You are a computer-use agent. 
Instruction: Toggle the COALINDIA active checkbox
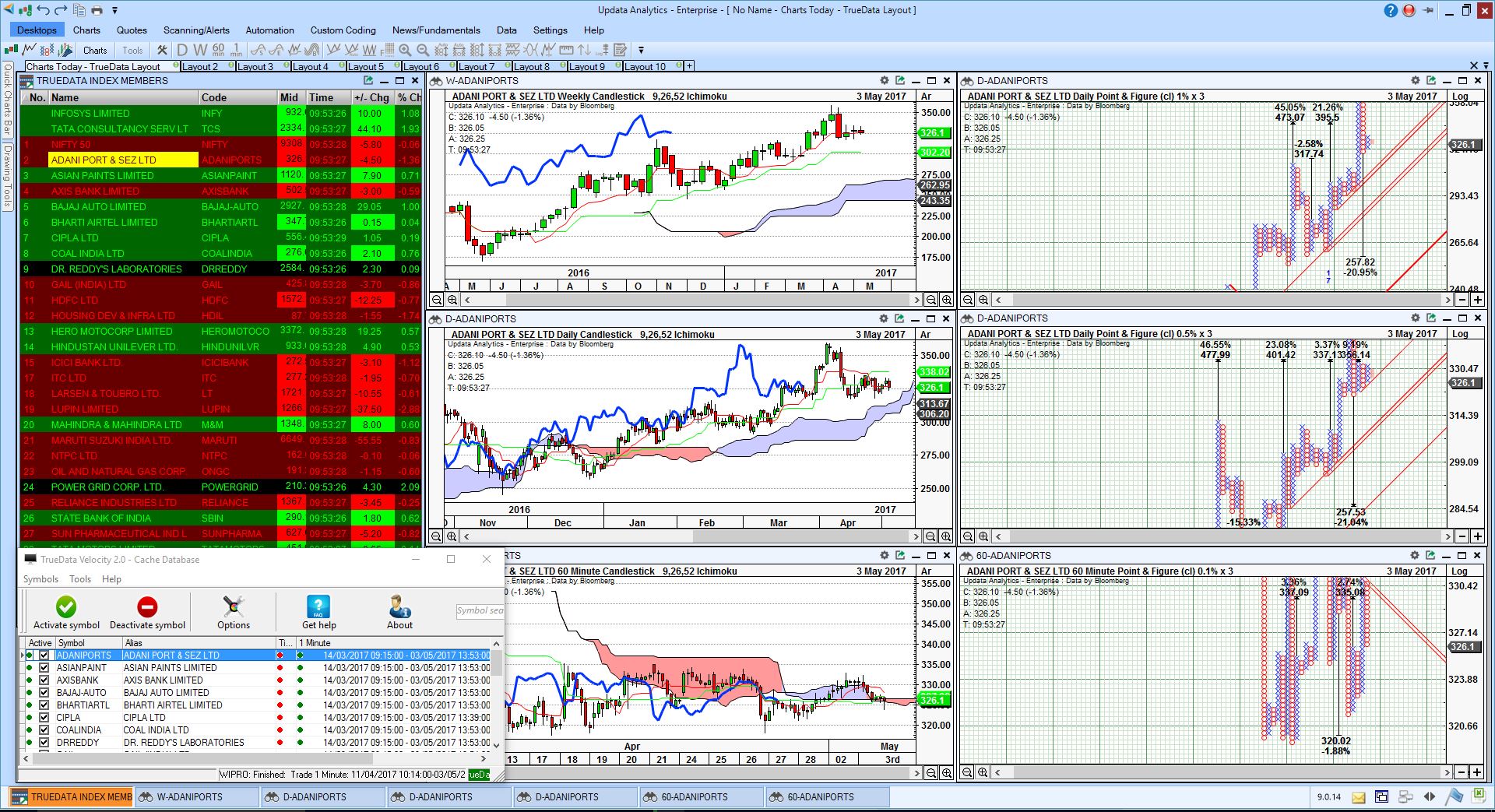pos(44,730)
